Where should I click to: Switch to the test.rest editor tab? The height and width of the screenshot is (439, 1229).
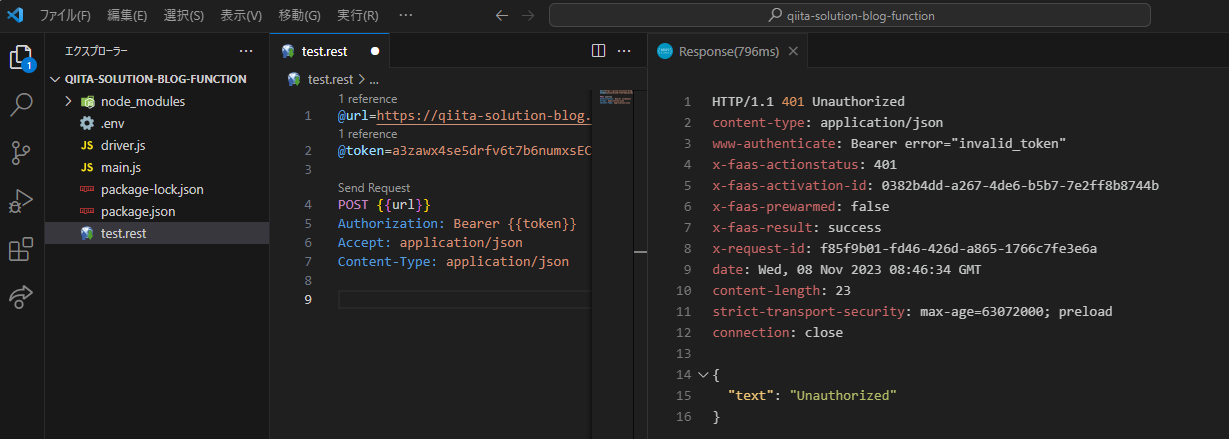(x=330, y=52)
